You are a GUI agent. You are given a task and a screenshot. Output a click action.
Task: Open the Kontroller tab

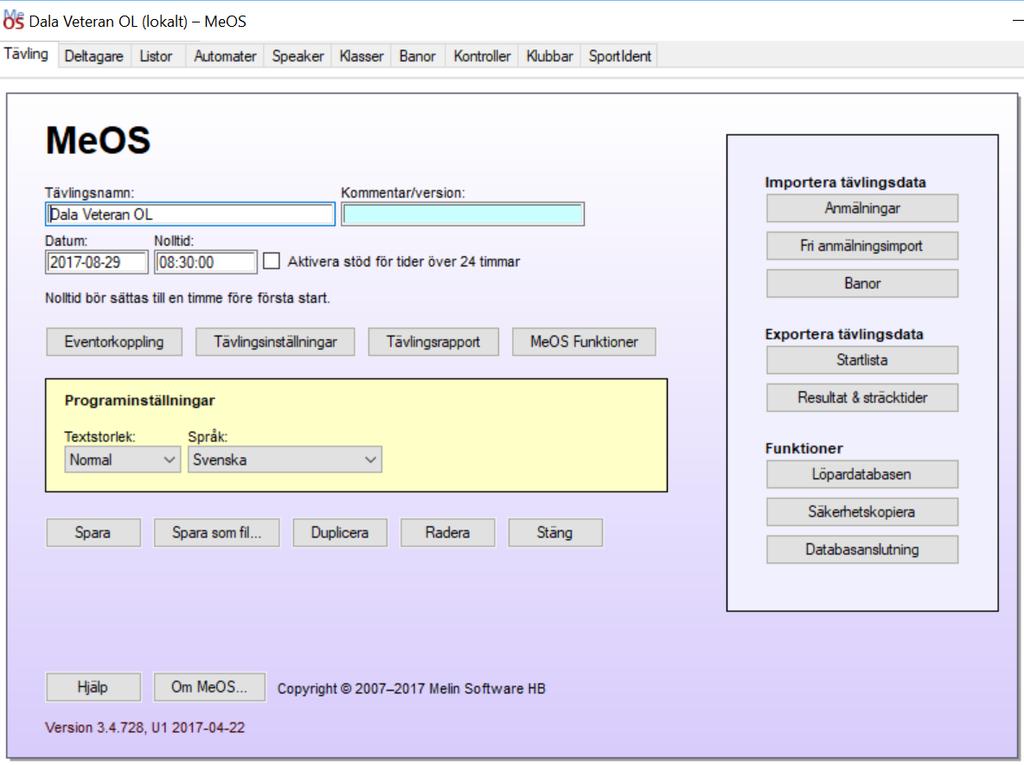click(482, 56)
